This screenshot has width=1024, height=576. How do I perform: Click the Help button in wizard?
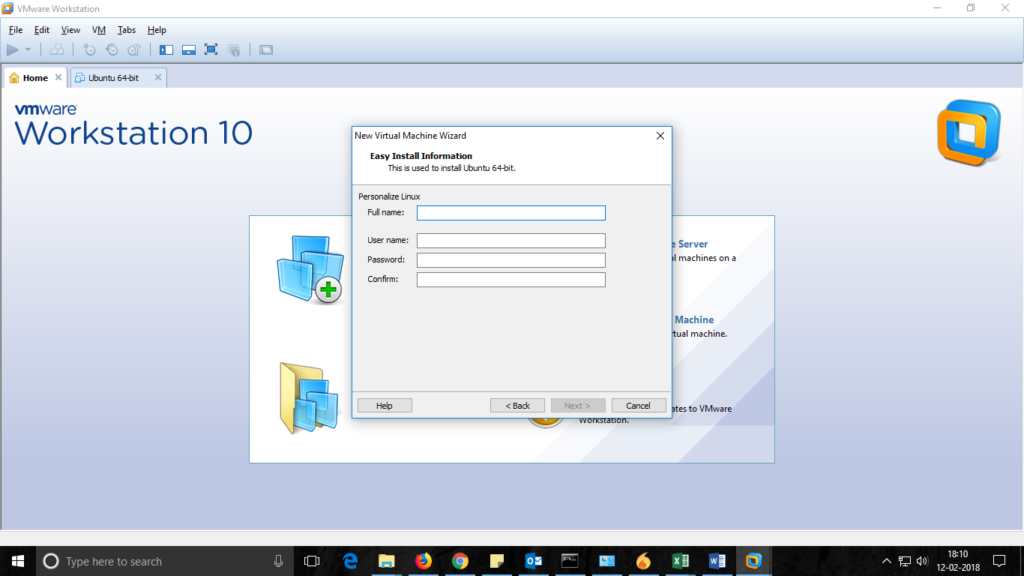(x=384, y=405)
